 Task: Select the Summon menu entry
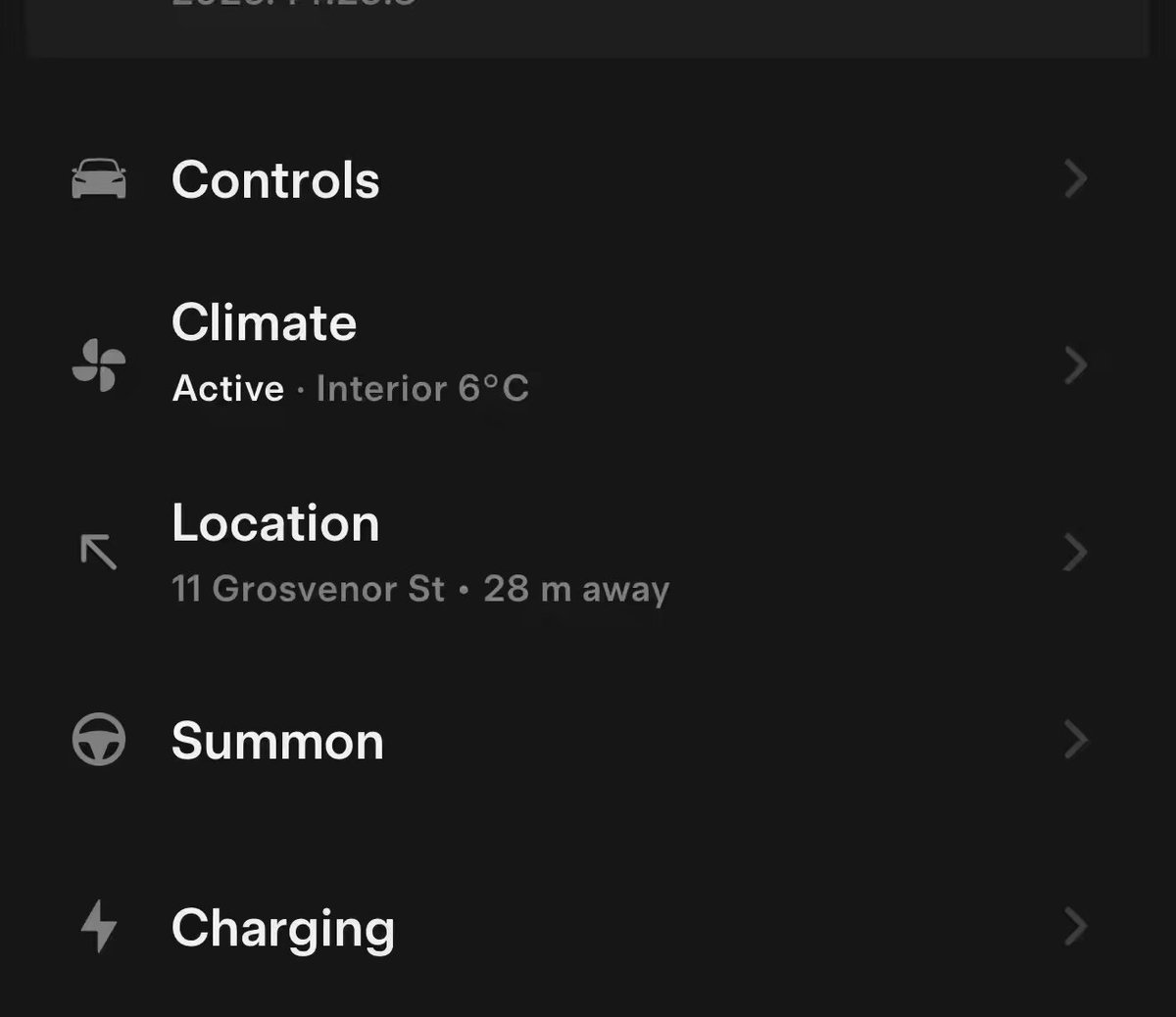(588, 740)
